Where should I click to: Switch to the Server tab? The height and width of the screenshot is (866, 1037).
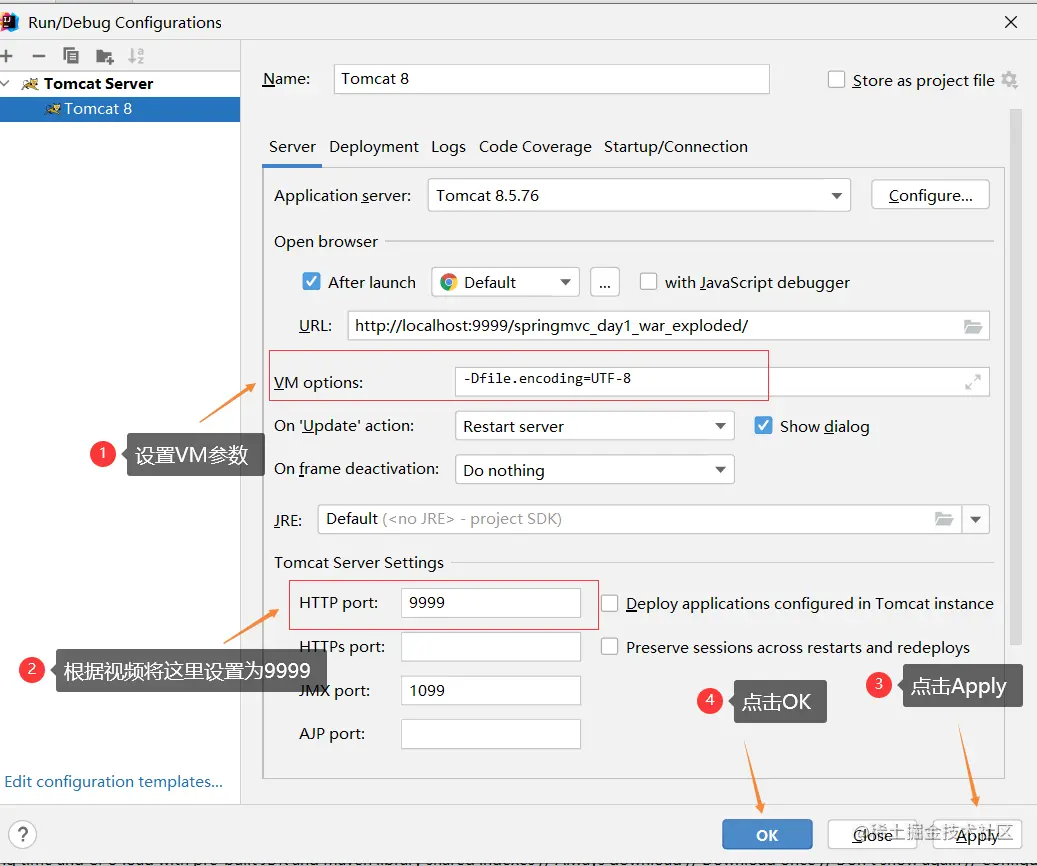[x=292, y=147]
